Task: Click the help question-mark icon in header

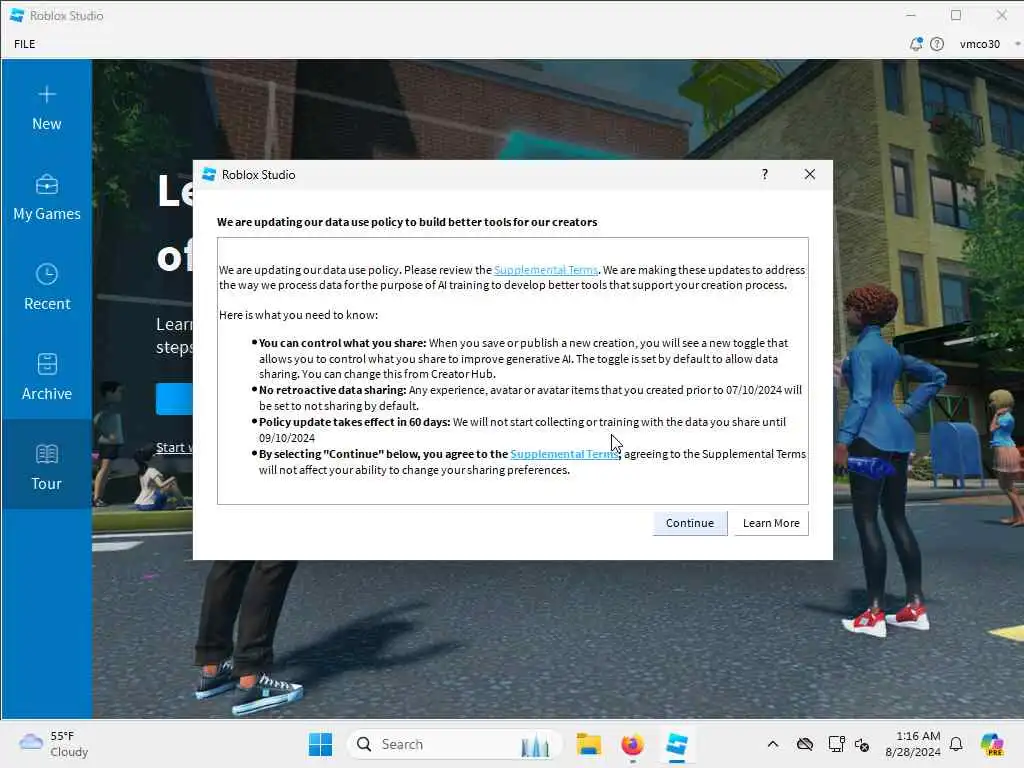Action: pos(936,44)
